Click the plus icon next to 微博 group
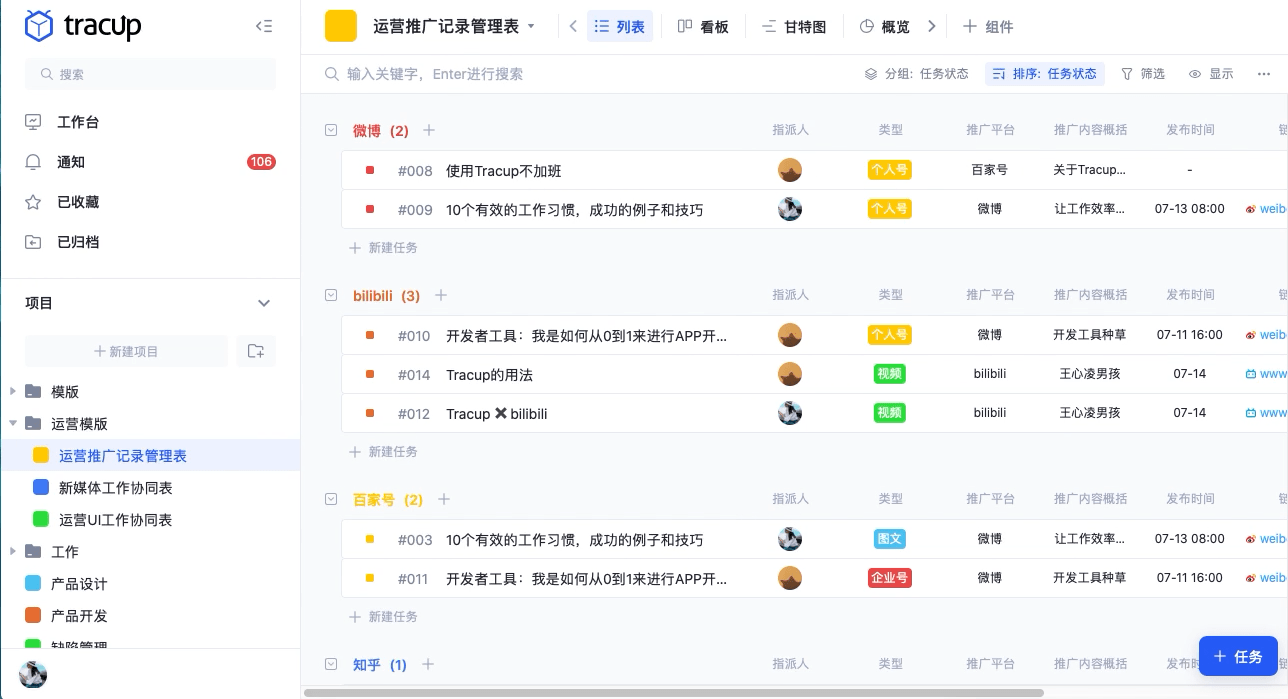This screenshot has height=699, width=1288. point(429,131)
